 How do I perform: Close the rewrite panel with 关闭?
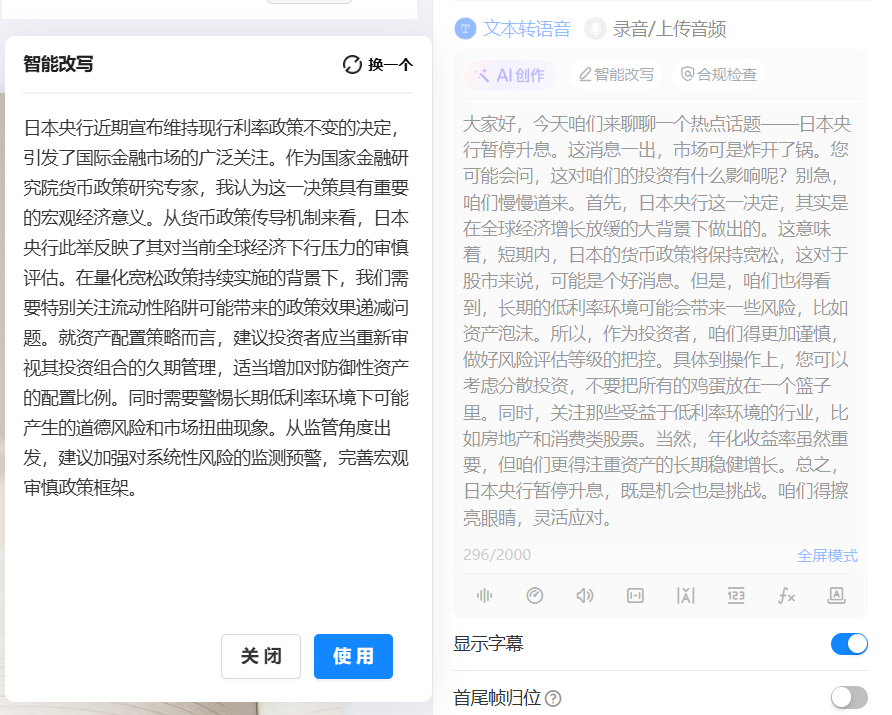261,657
